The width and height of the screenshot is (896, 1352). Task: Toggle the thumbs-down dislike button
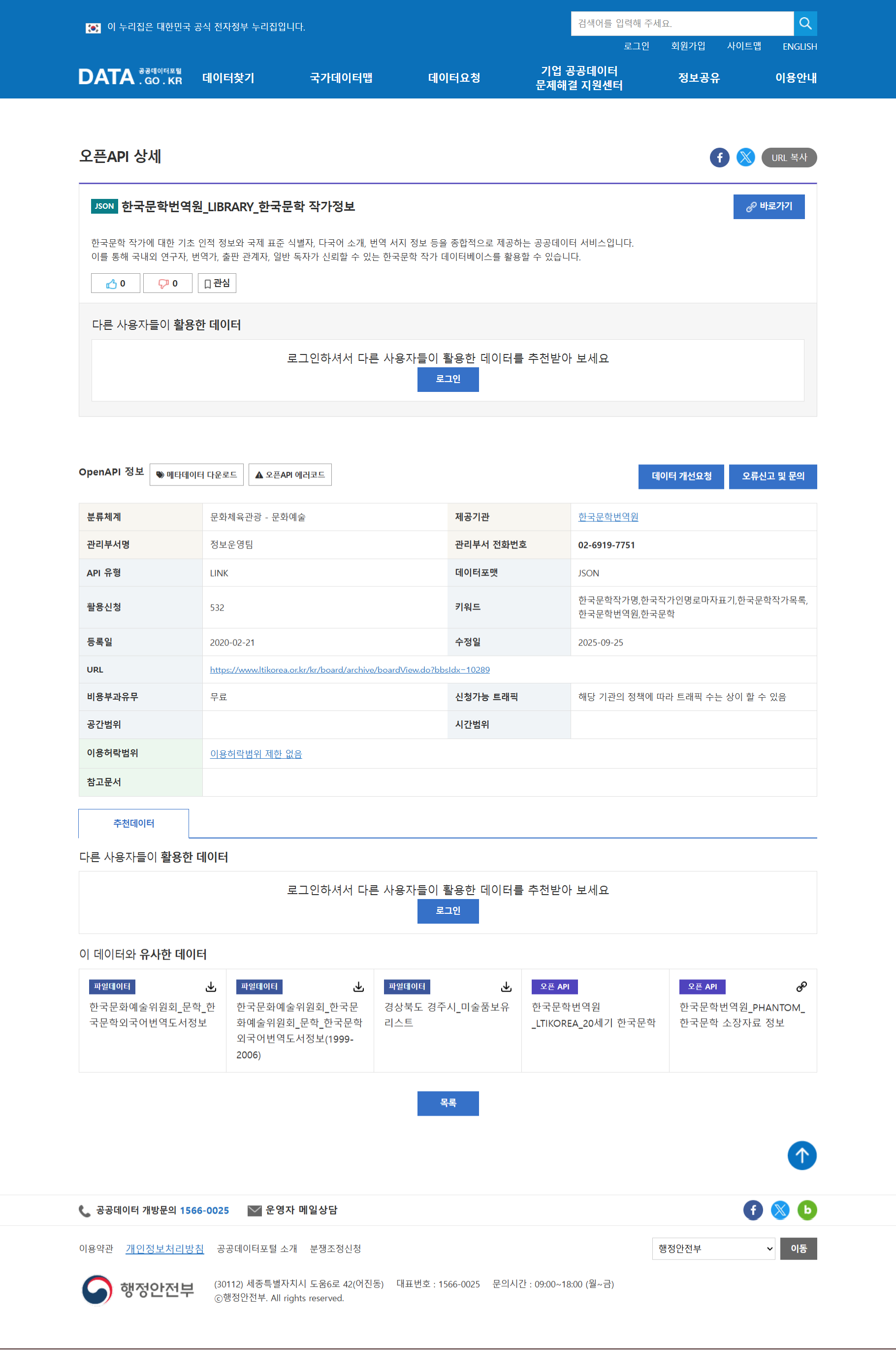167,284
